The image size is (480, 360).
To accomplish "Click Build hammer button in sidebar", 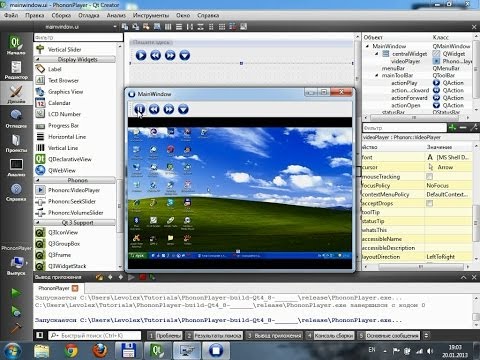I will click(15, 328).
